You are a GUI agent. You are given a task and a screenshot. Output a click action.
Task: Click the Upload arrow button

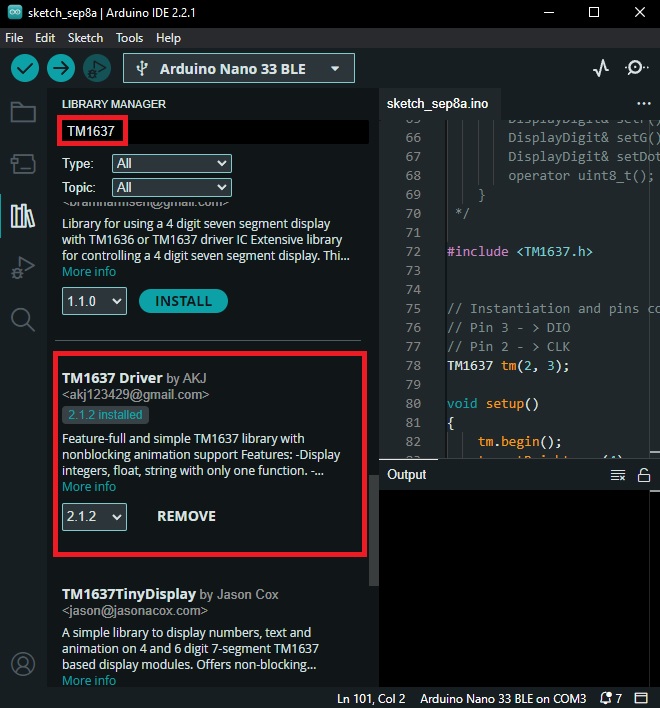[x=61, y=68]
